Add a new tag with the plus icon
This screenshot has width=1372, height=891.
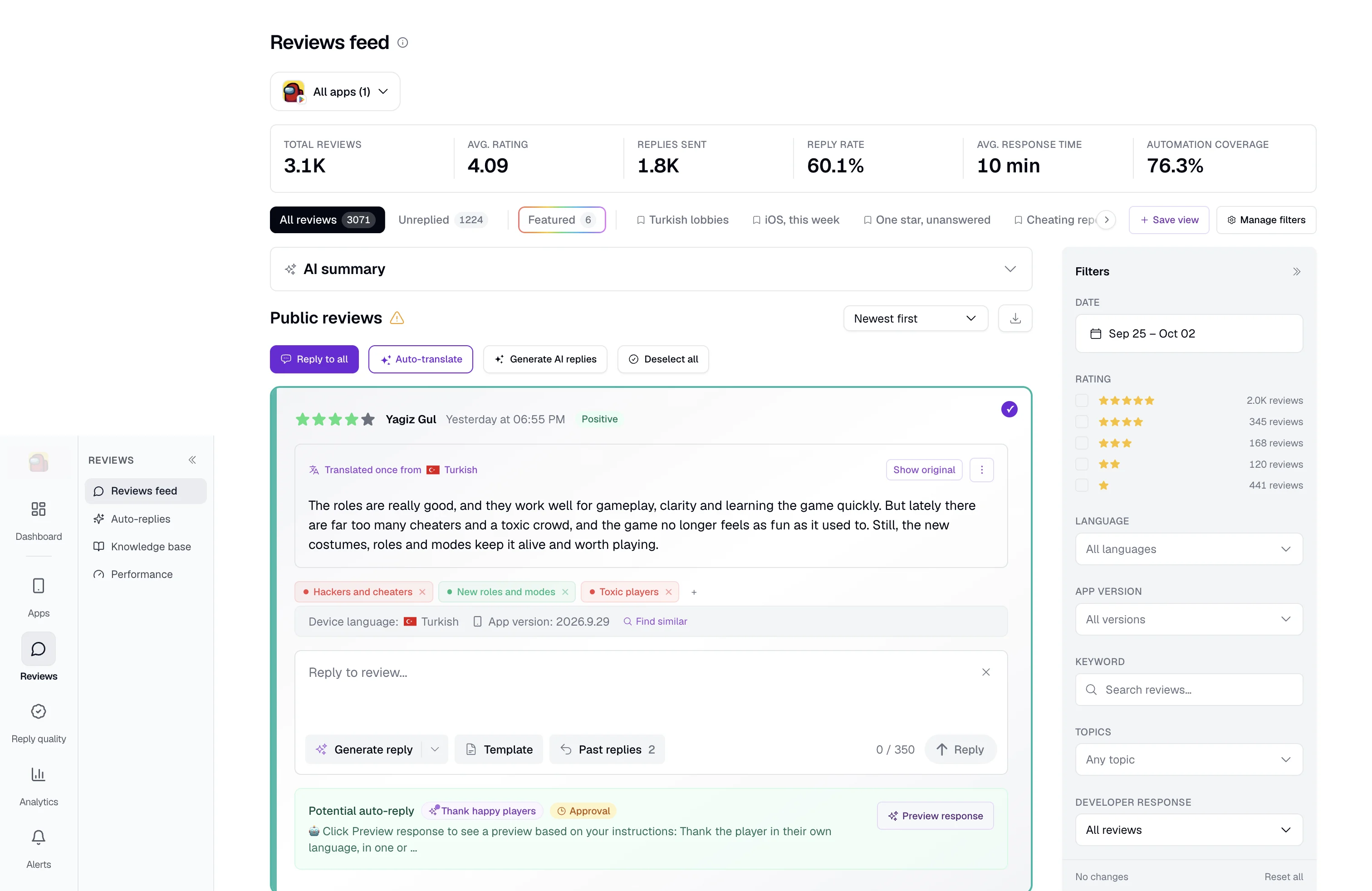tap(694, 592)
